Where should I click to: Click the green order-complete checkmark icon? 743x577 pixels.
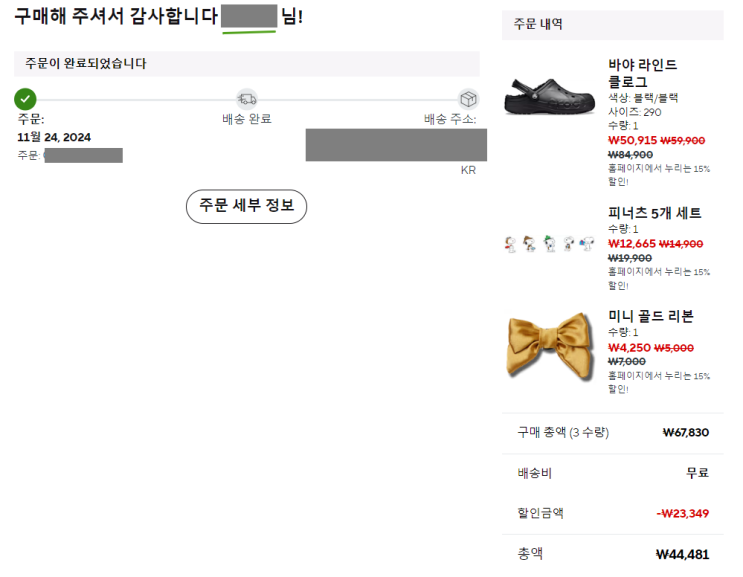pyautogui.click(x=25, y=99)
